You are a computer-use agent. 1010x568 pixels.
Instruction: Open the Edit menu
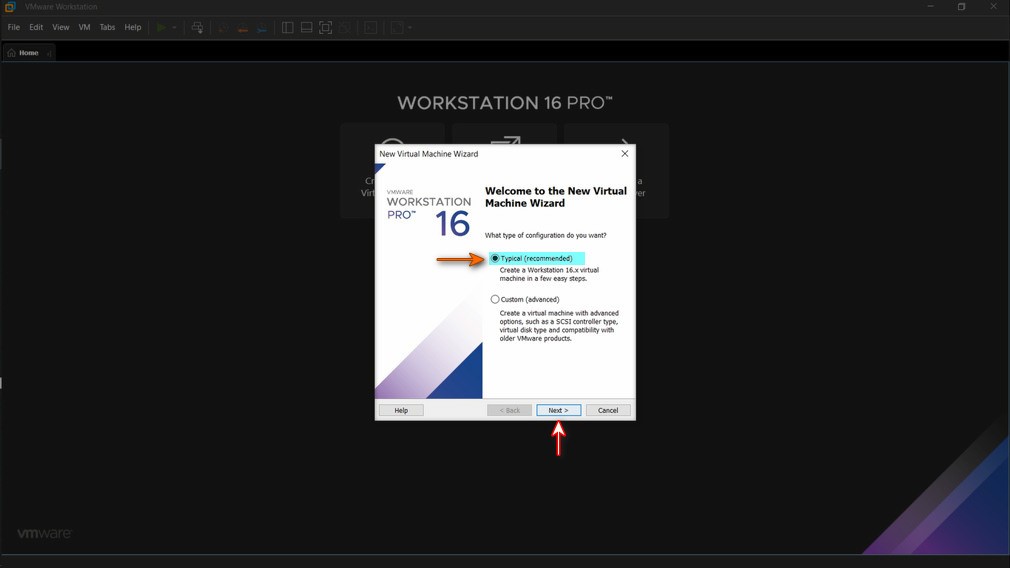[36, 27]
